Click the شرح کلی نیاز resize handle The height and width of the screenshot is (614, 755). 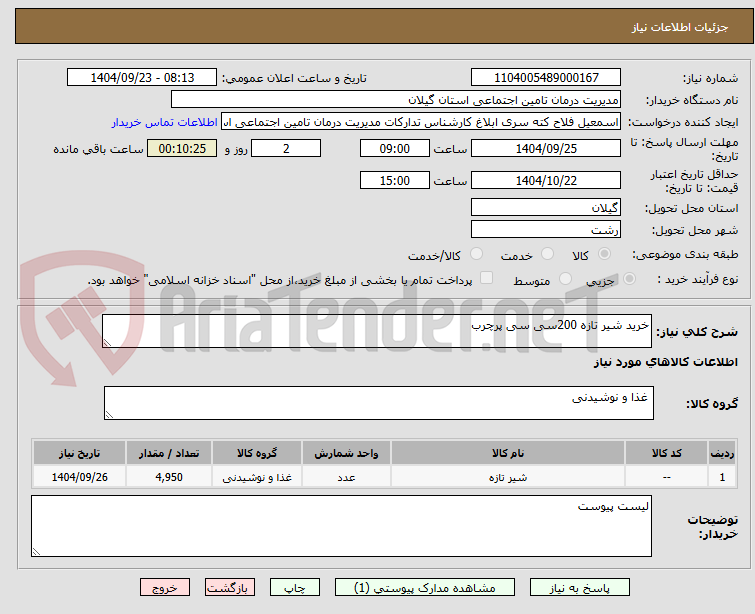(x=107, y=342)
